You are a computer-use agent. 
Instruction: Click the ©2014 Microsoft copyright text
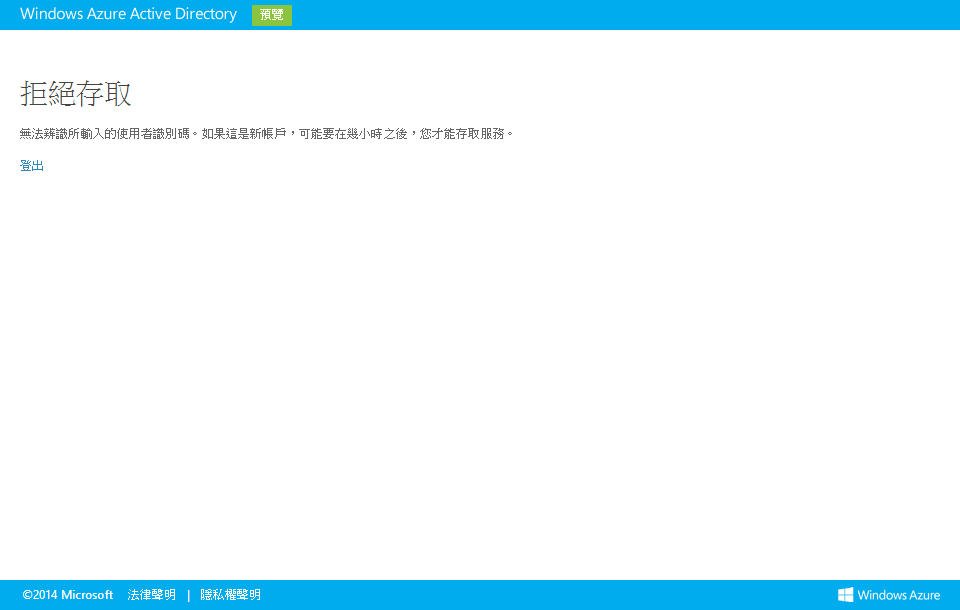pyautogui.click(x=68, y=595)
